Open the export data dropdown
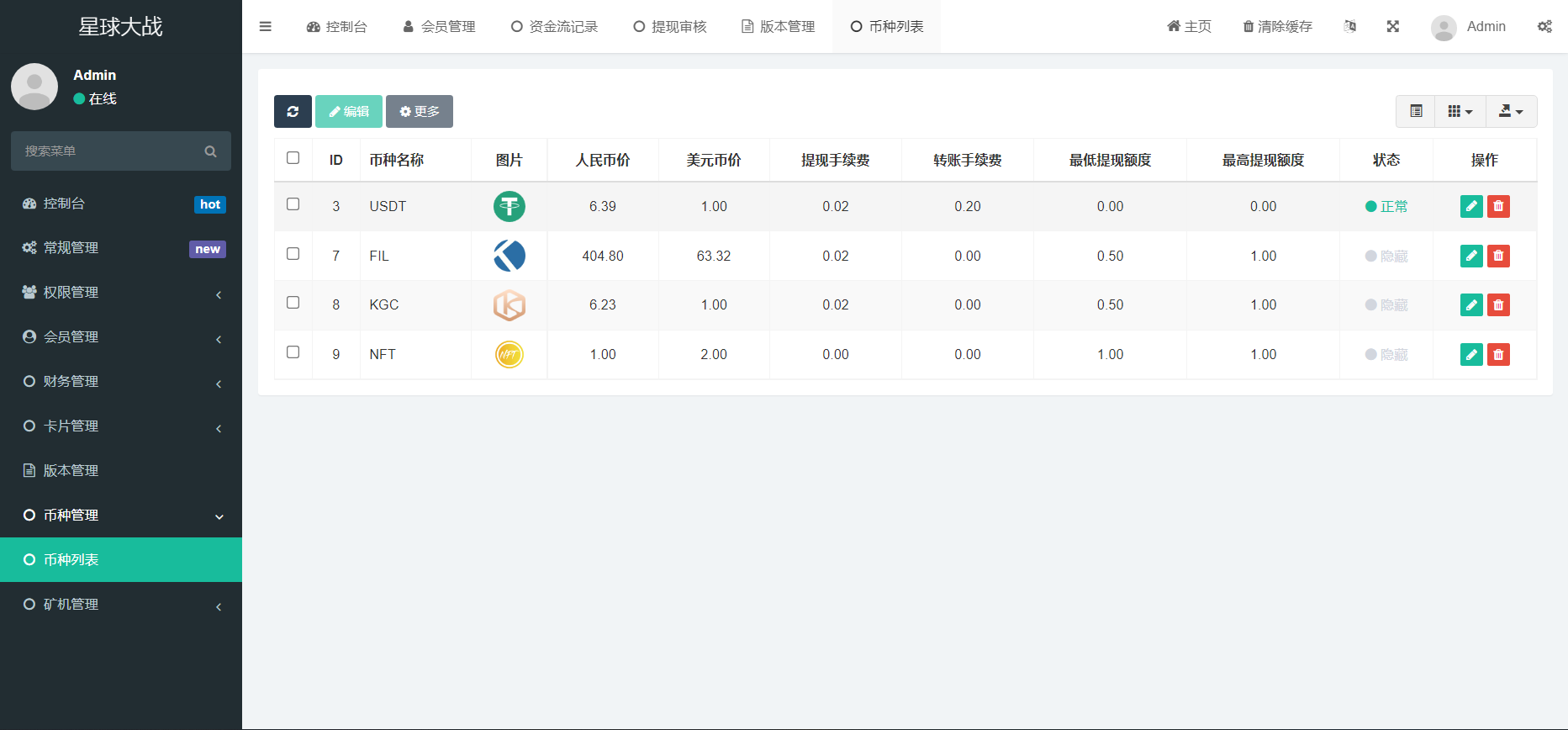1568x730 pixels. click(1512, 111)
